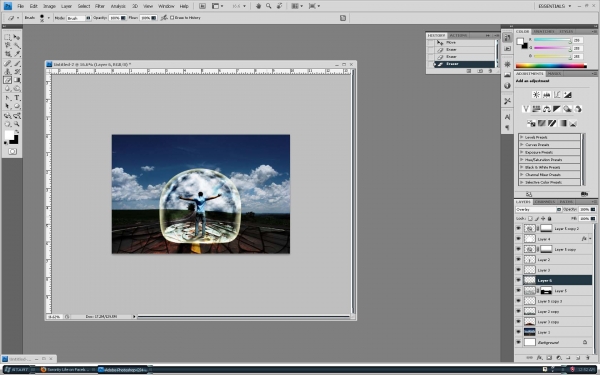The image size is (600, 375).
Task: Select the Dodge tool
Action: [17, 88]
